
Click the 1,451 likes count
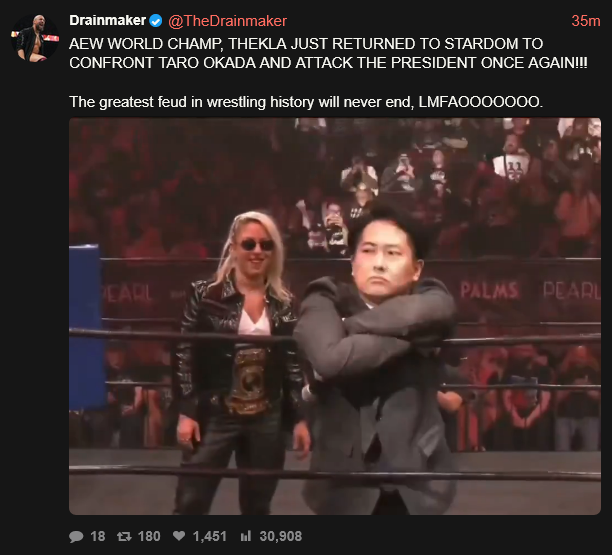[210, 536]
